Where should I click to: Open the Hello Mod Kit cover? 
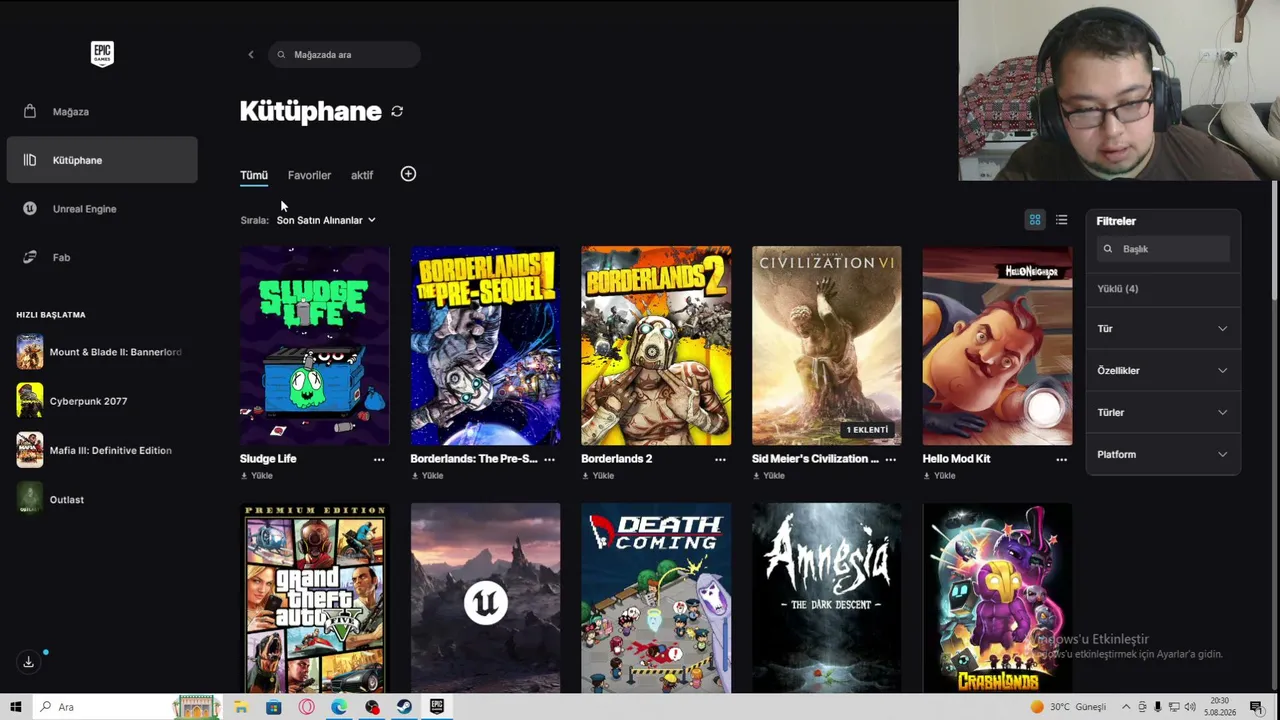pyautogui.click(x=997, y=345)
